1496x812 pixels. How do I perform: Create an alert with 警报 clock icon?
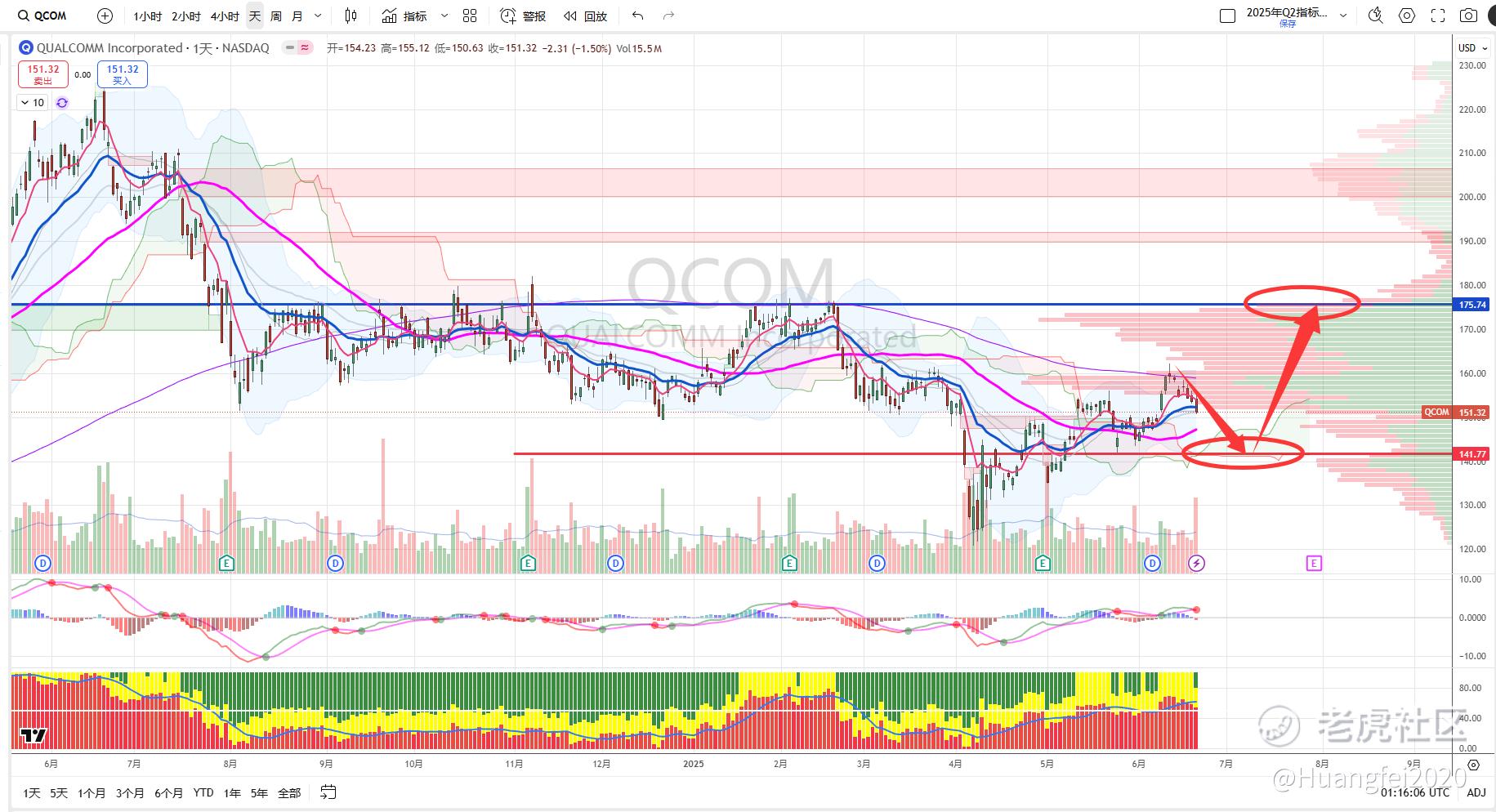pyautogui.click(x=523, y=16)
